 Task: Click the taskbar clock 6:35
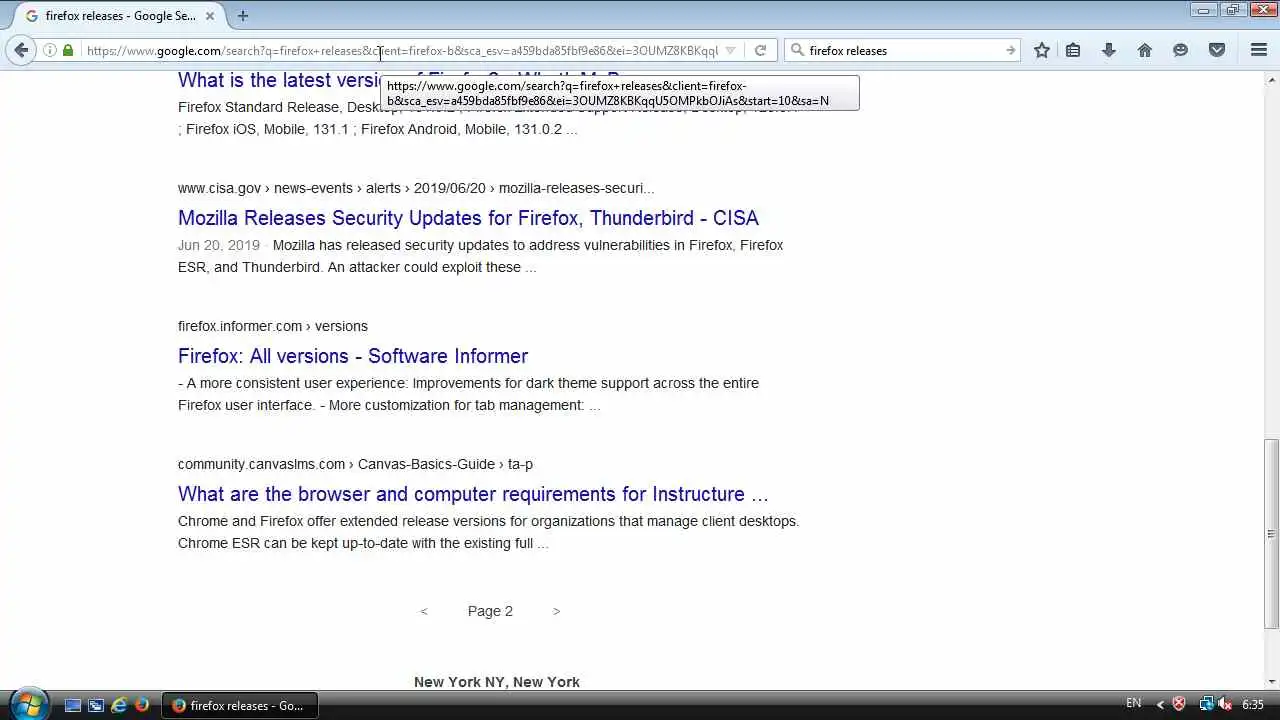pyautogui.click(x=1253, y=705)
